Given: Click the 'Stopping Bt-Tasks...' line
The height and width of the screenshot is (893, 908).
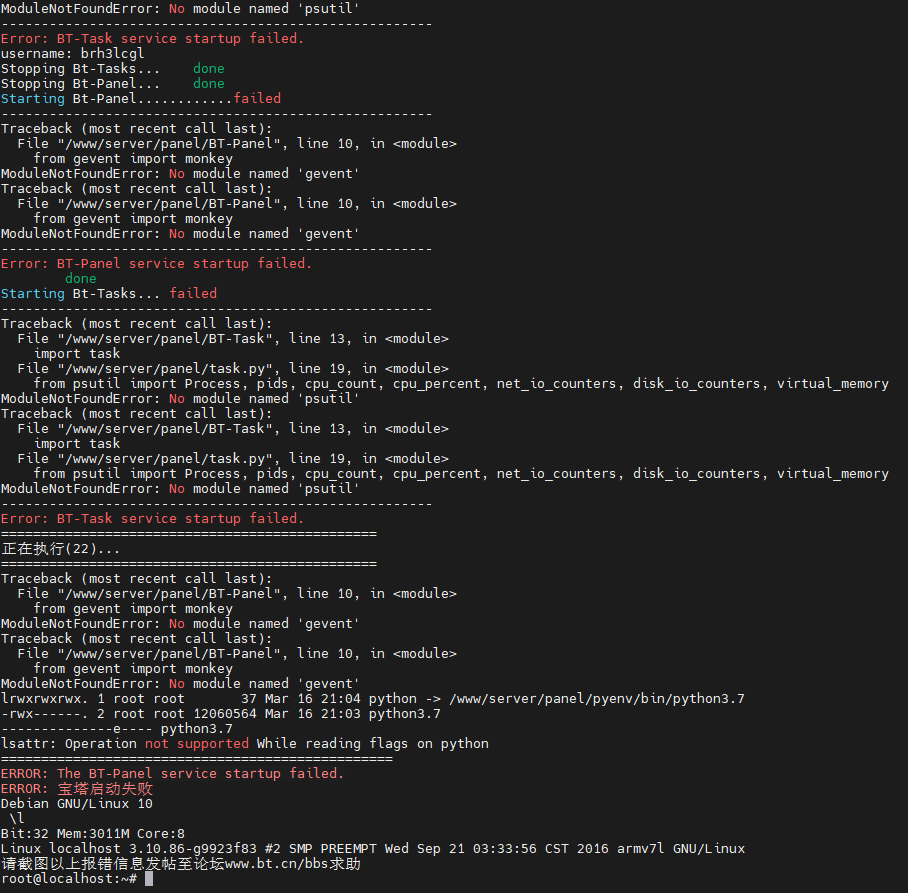Looking at the screenshot, I should 112,69.
